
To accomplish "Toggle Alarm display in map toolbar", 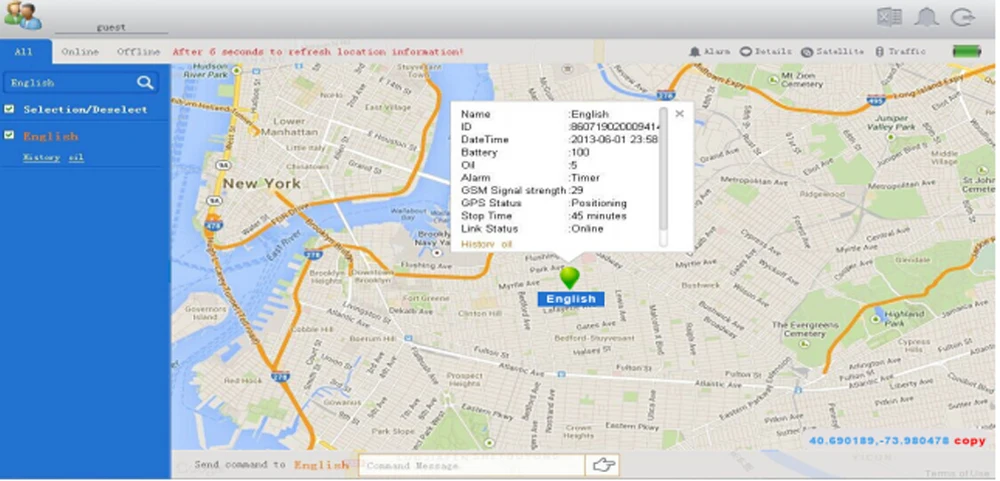I will 710,52.
